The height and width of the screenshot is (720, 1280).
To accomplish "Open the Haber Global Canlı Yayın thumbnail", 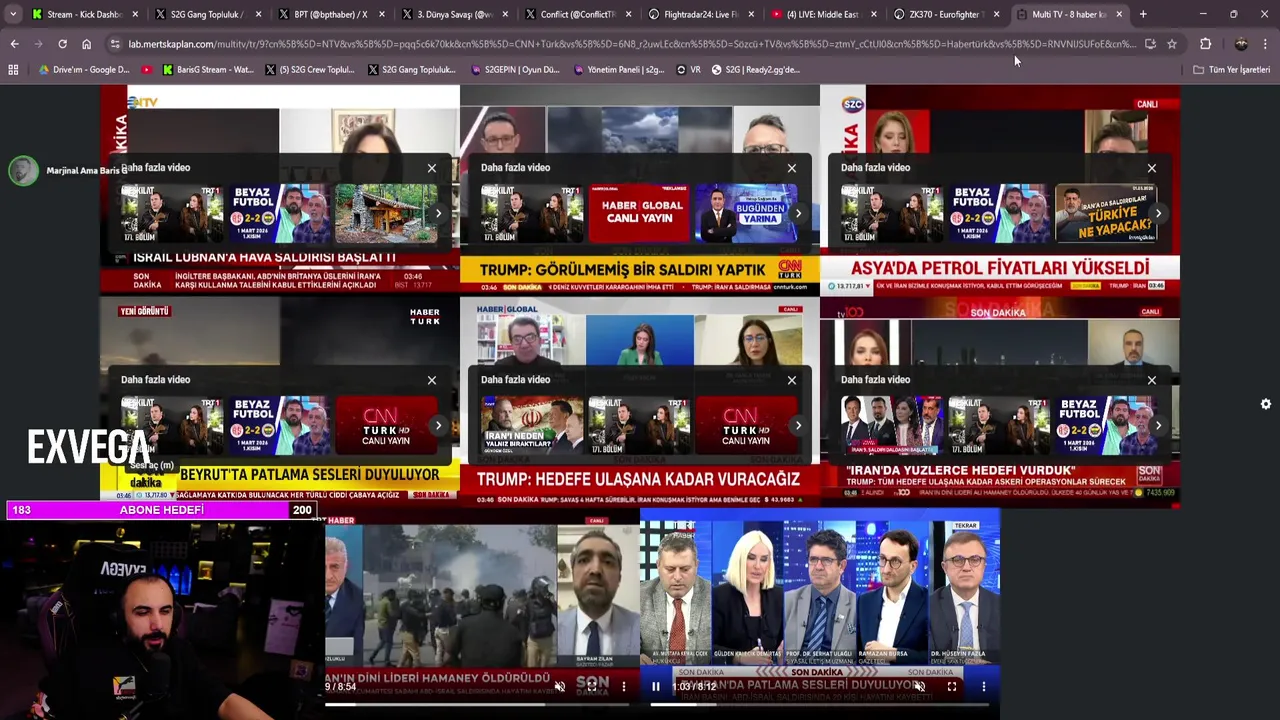I will click(x=640, y=213).
